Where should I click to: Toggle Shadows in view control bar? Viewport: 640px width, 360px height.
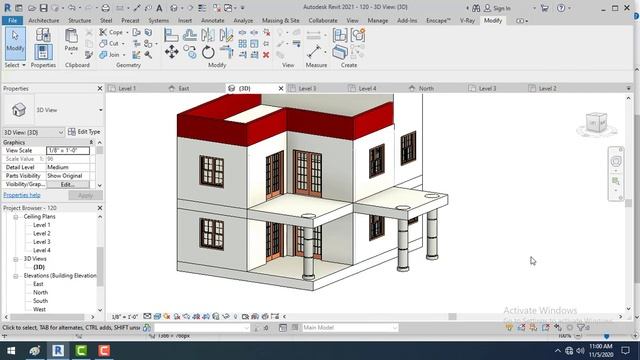click(x=177, y=317)
